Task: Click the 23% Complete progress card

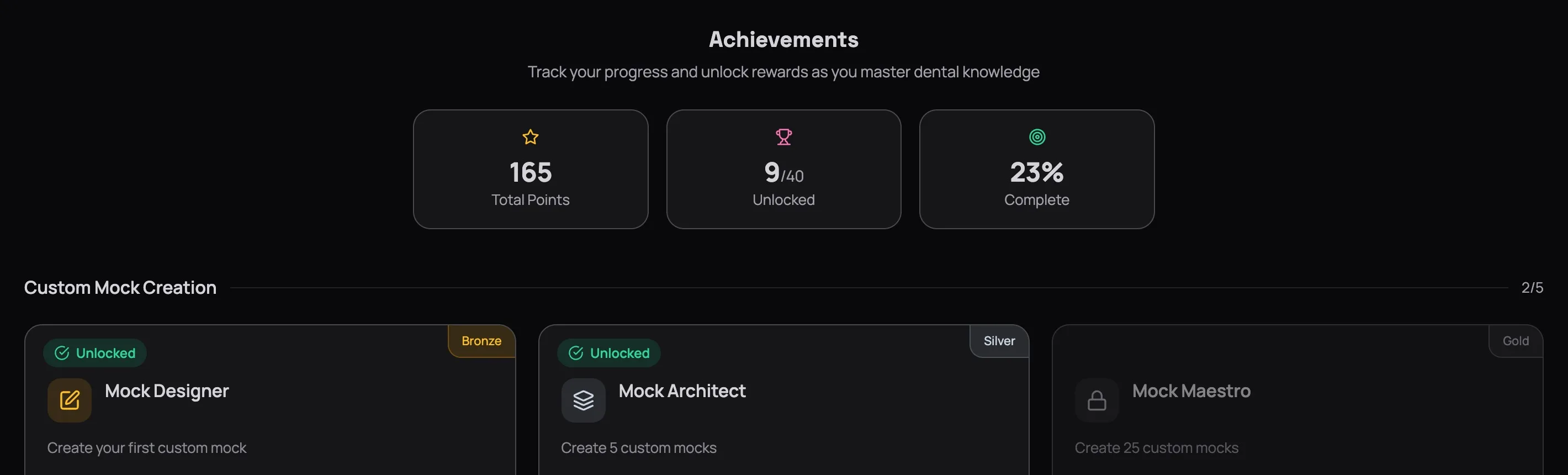Action: [x=1037, y=168]
